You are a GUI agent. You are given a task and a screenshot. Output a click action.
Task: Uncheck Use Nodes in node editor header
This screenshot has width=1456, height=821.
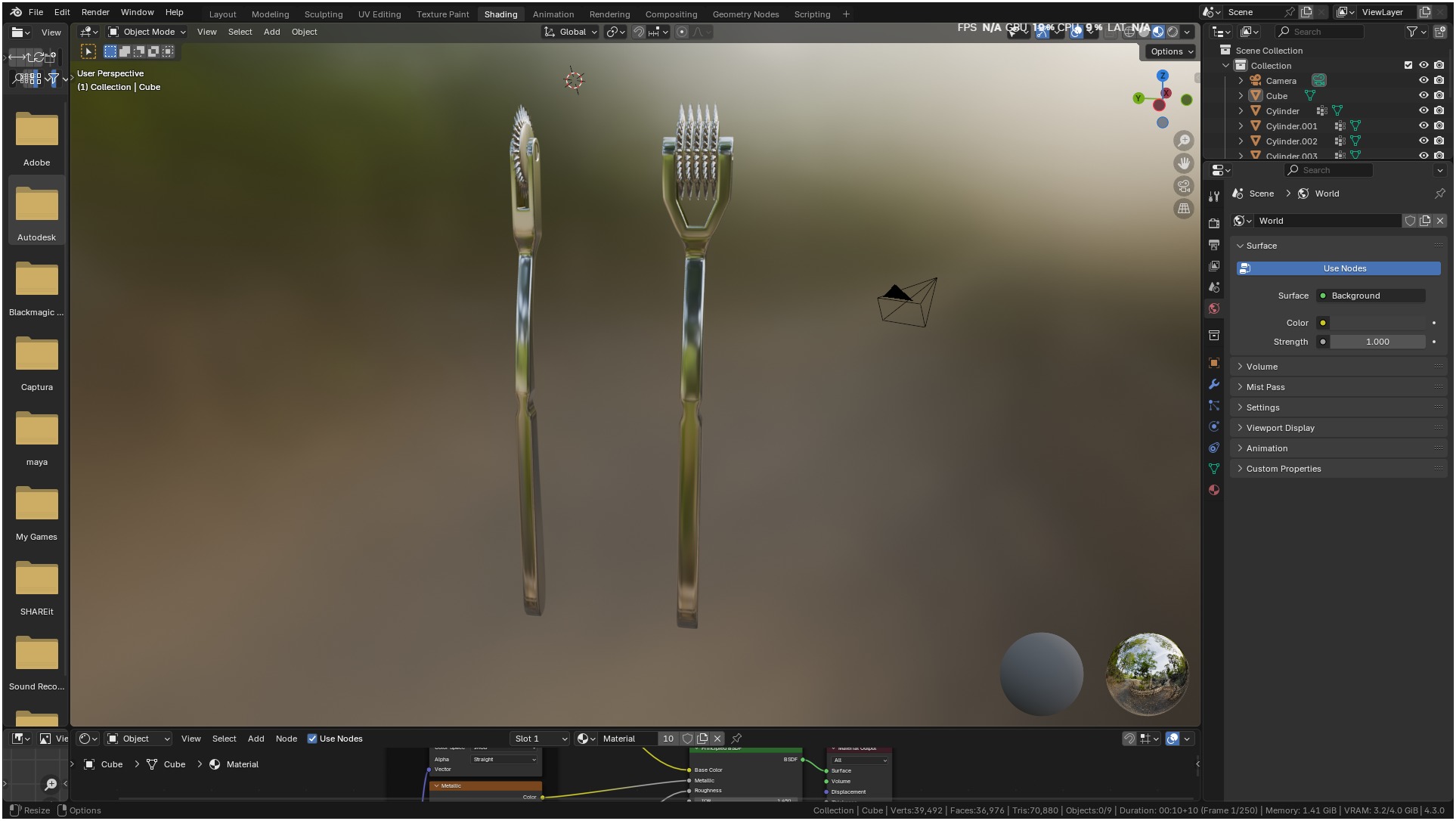[x=312, y=739]
